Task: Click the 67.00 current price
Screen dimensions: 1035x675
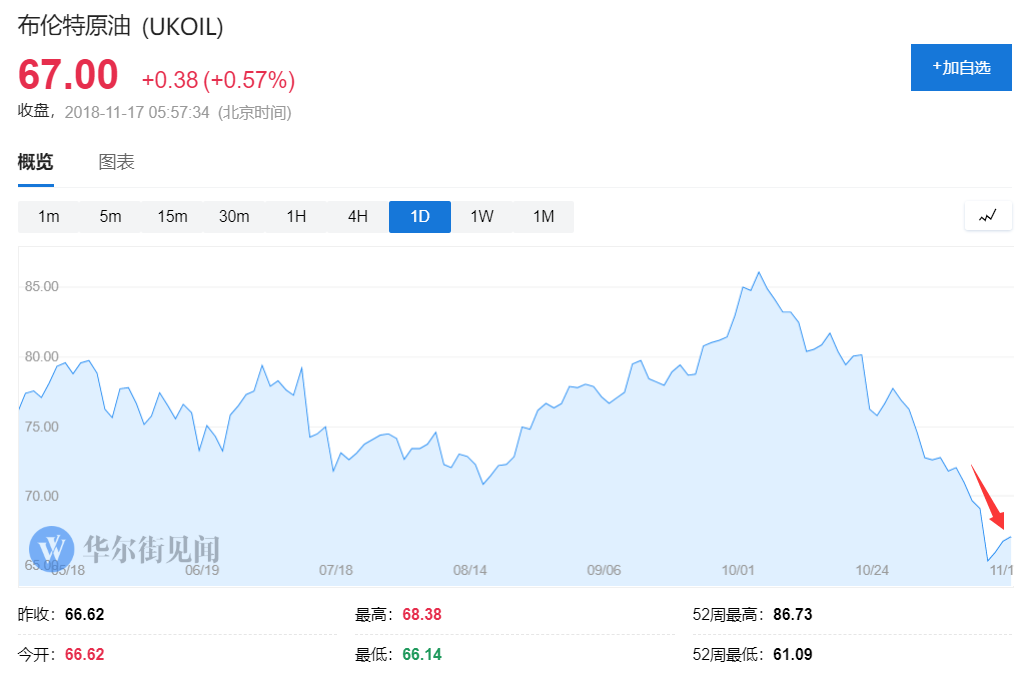Action: 68,76
